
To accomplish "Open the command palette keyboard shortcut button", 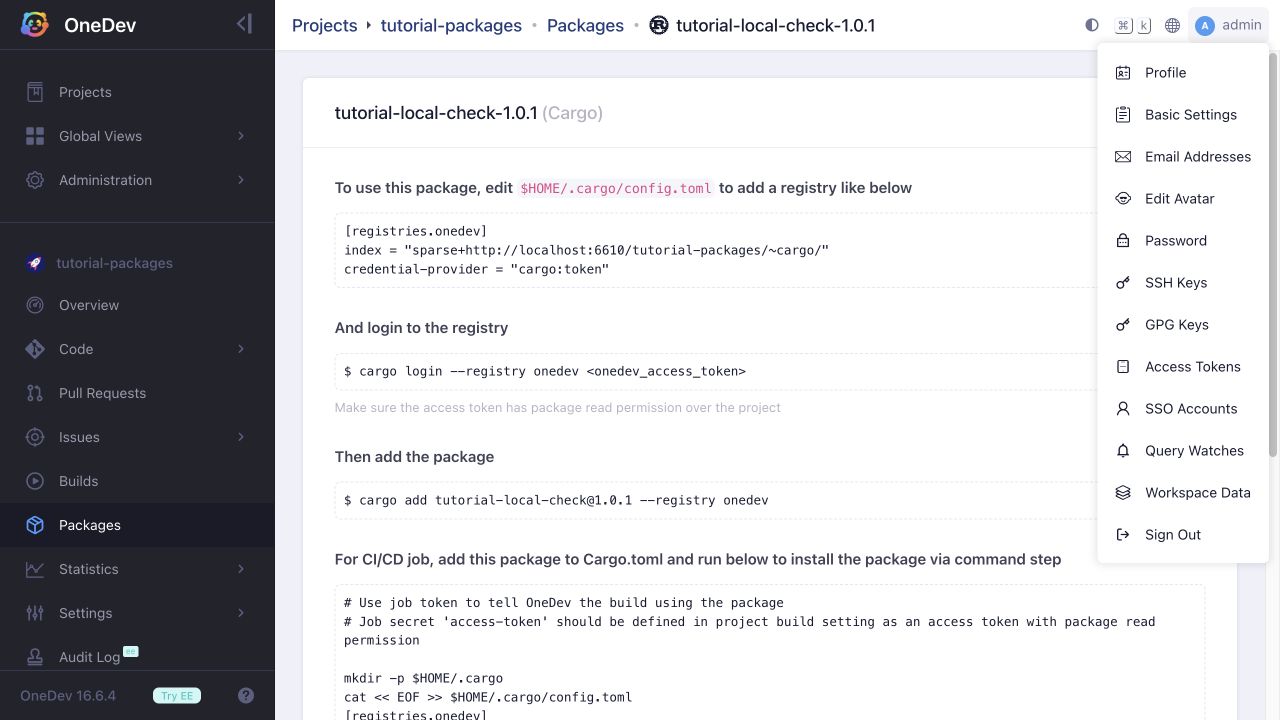I will (x=1133, y=25).
